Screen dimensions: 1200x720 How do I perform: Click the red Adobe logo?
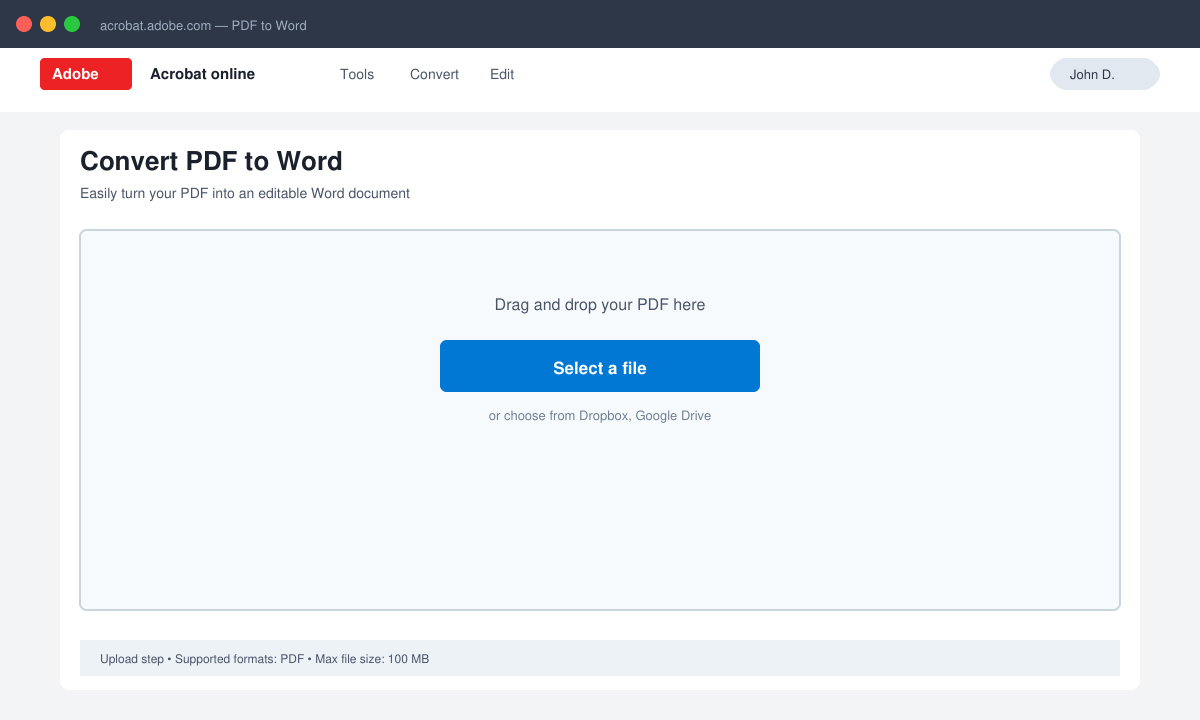tap(86, 74)
